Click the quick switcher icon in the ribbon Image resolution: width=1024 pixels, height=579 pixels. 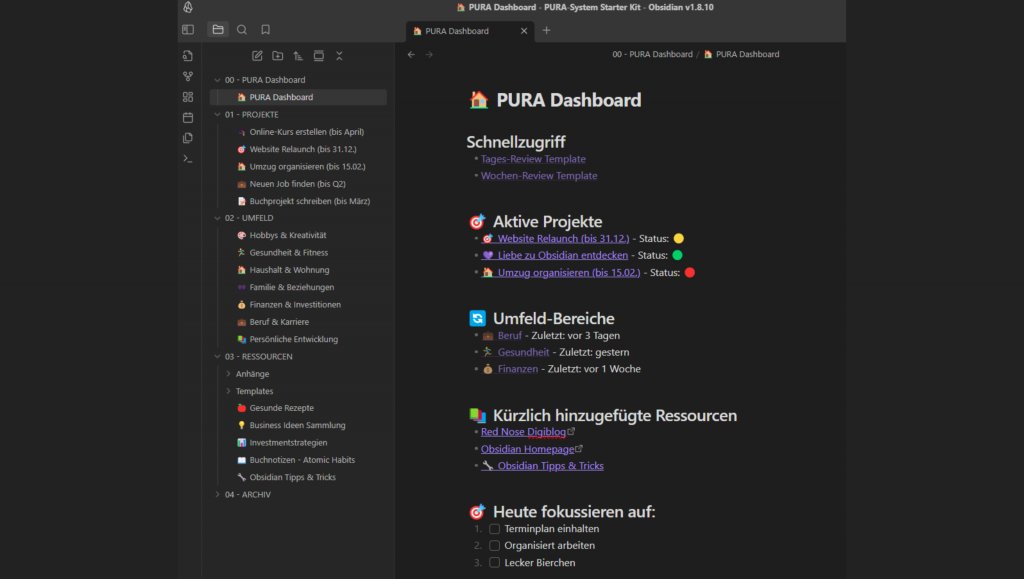(188, 55)
